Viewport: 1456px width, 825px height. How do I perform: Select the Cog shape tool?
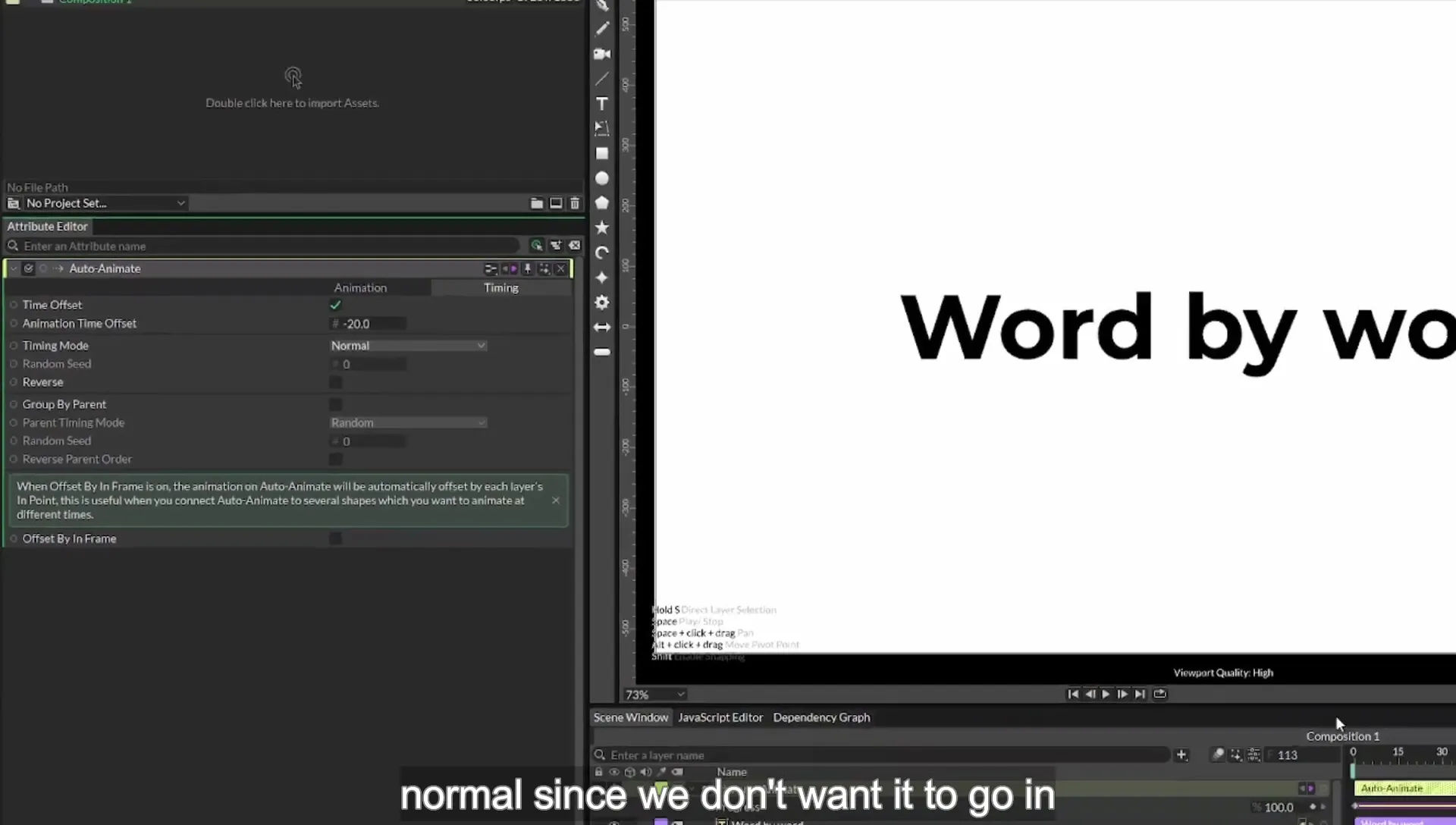tap(602, 303)
